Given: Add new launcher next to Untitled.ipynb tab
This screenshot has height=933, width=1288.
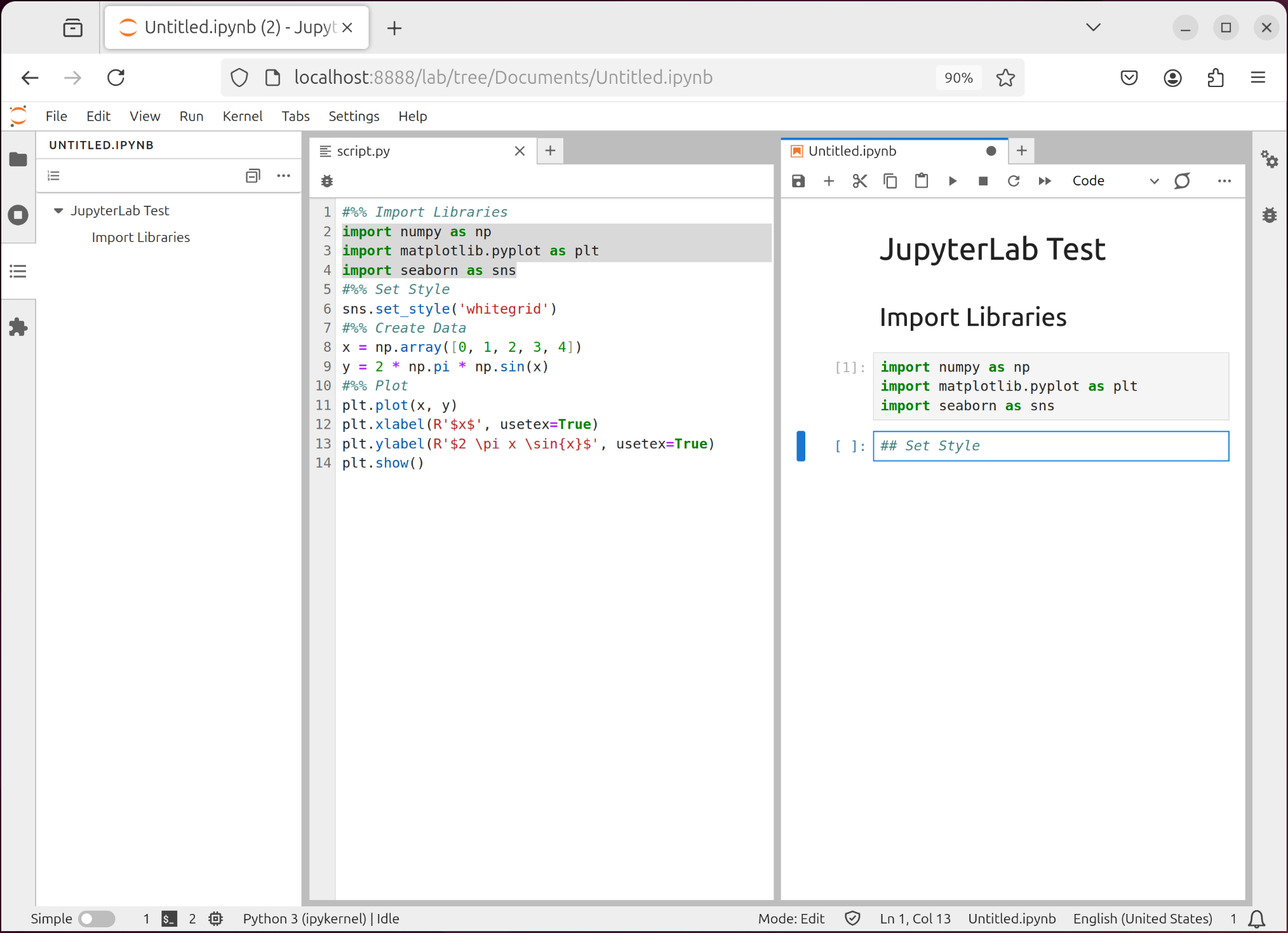Looking at the screenshot, I should pos(1021,151).
